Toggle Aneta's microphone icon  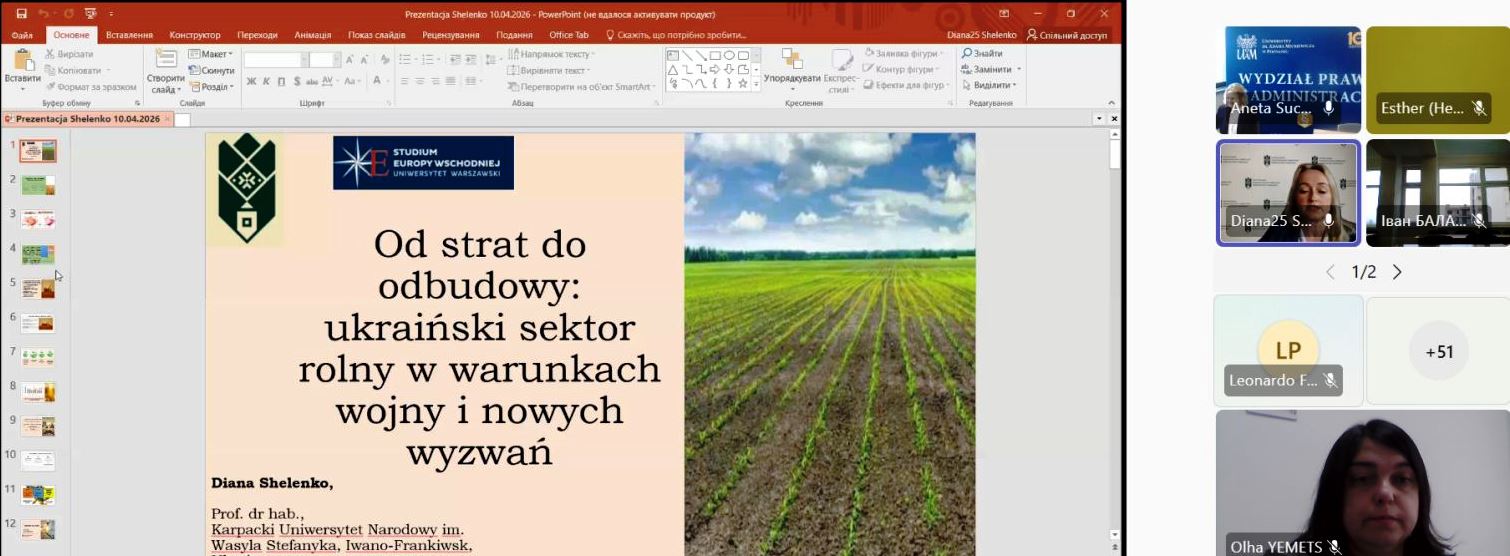coord(1329,108)
